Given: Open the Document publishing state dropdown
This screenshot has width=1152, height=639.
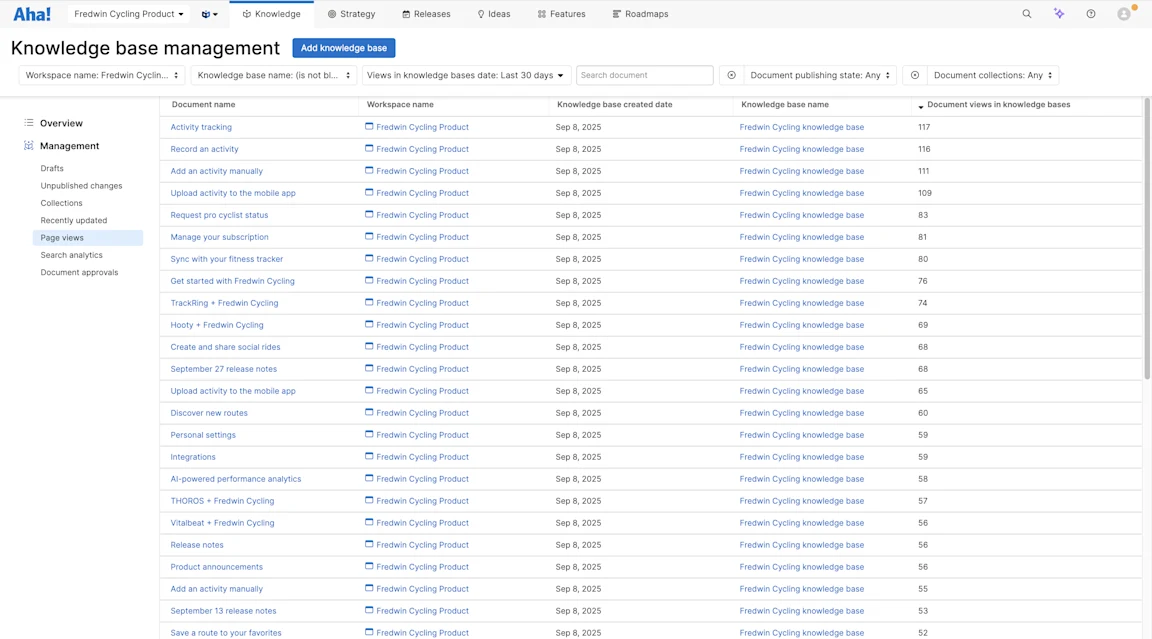Looking at the screenshot, I should [x=820, y=75].
